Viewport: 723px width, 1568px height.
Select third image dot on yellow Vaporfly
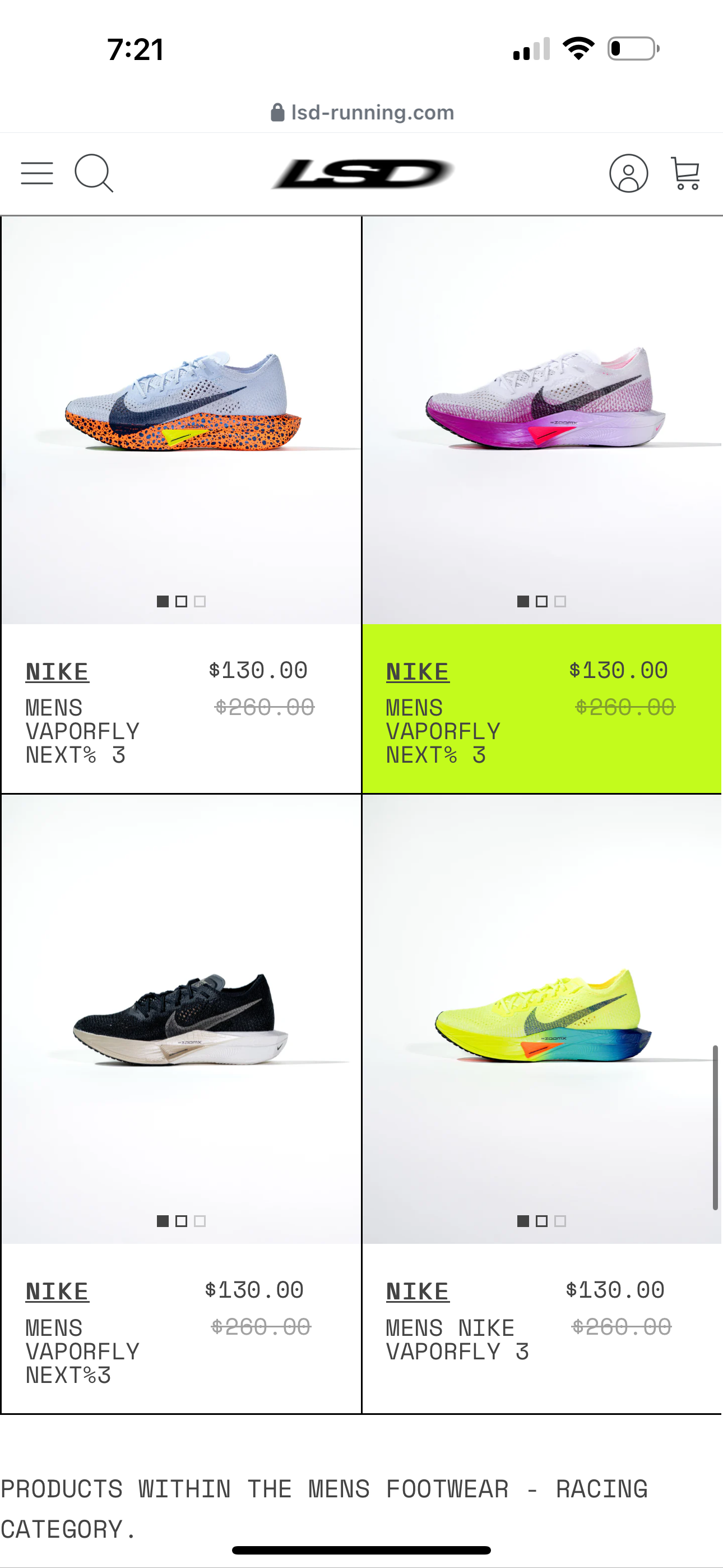pyautogui.click(x=560, y=1221)
